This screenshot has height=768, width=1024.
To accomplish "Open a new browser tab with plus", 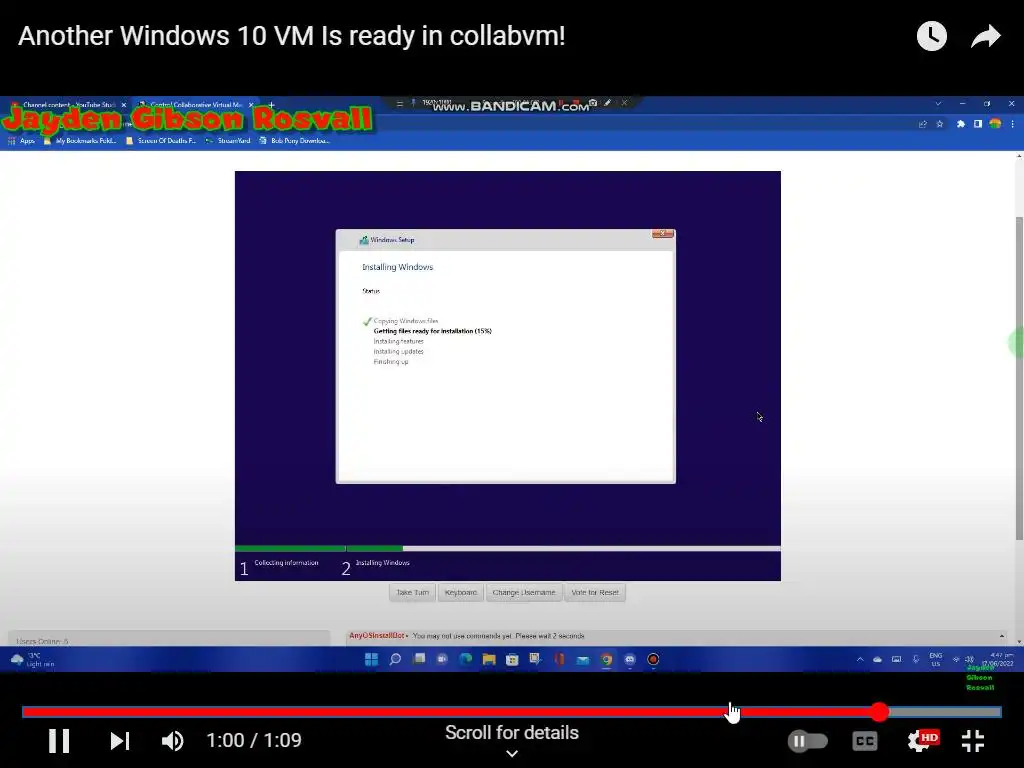I will tap(271, 104).
